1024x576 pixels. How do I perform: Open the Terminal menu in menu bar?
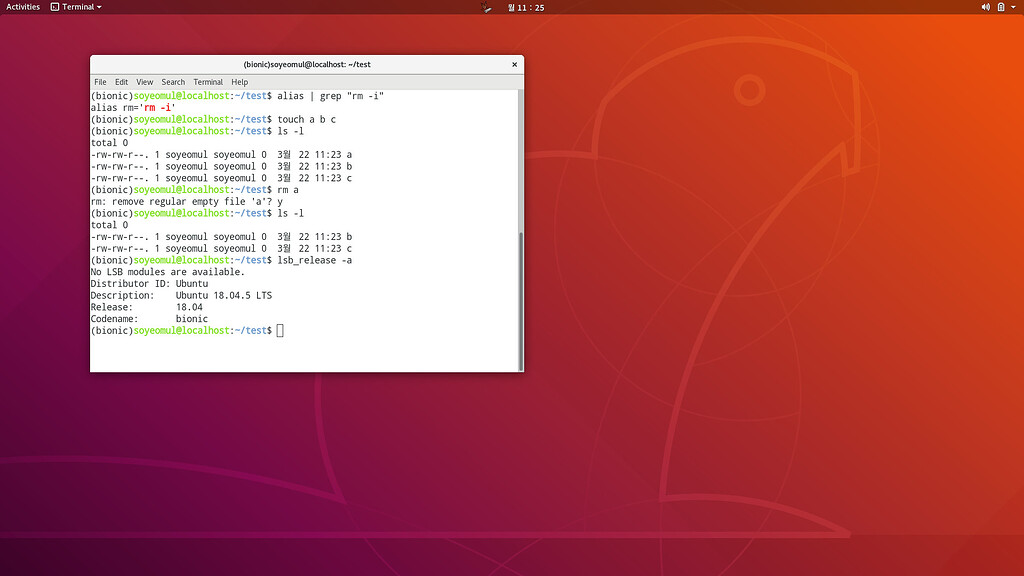[x=208, y=82]
